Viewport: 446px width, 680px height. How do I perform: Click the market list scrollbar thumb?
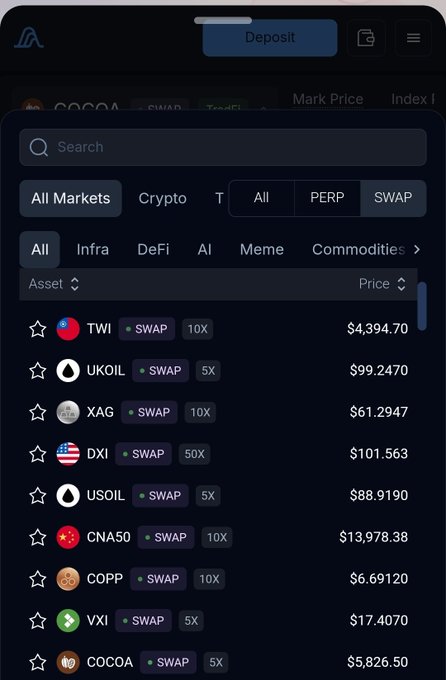tap(422, 306)
